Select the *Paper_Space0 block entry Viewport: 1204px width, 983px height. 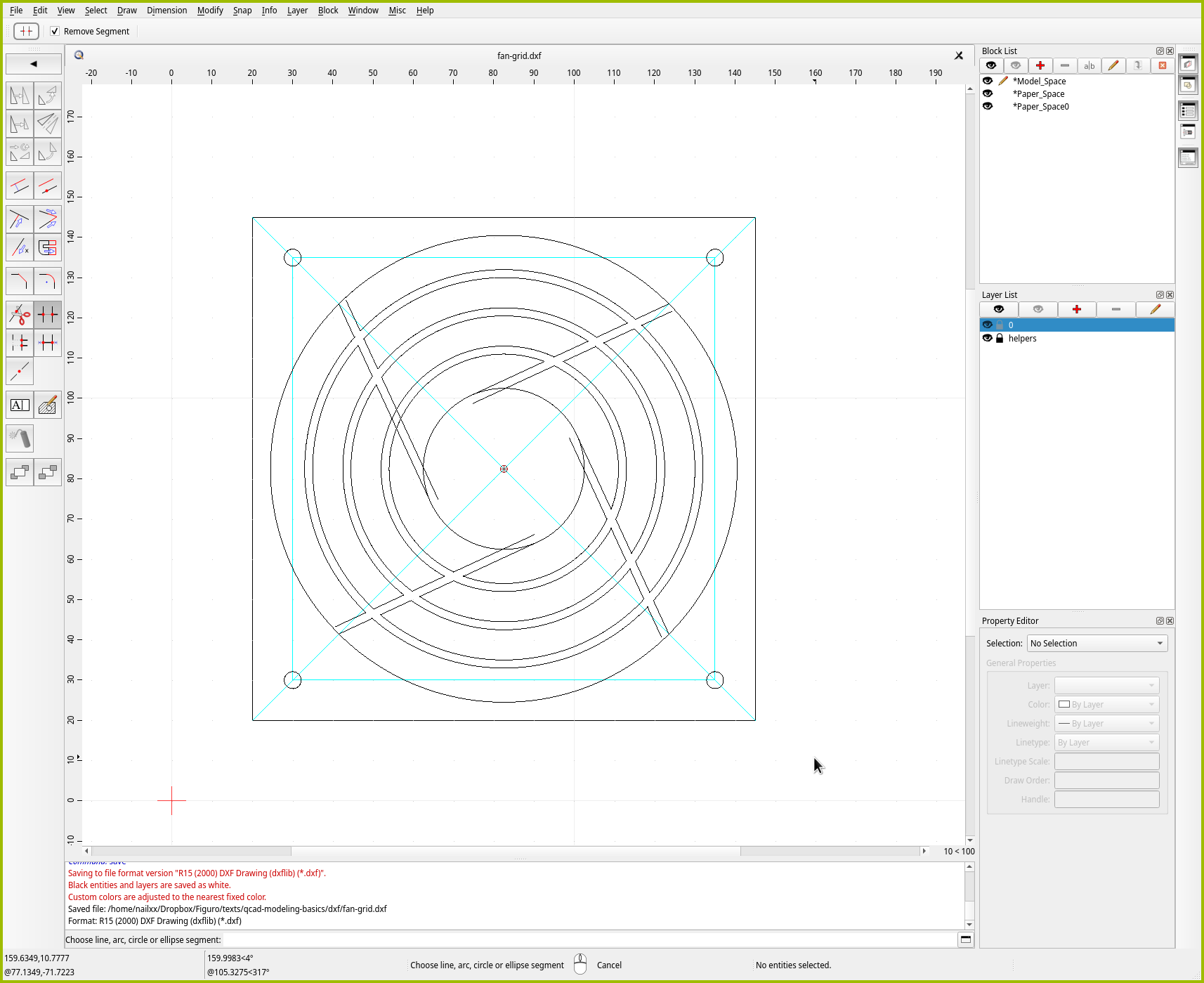[x=1040, y=107]
